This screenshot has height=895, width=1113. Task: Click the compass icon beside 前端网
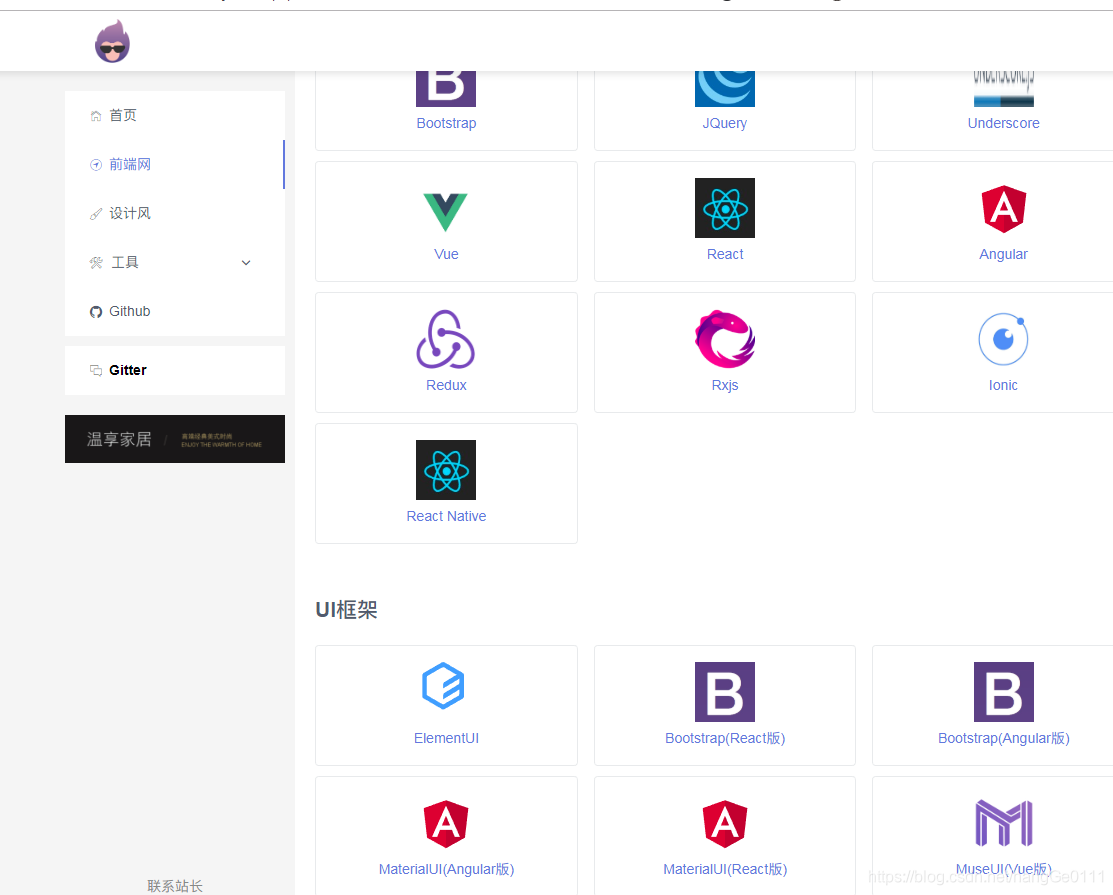coord(96,165)
